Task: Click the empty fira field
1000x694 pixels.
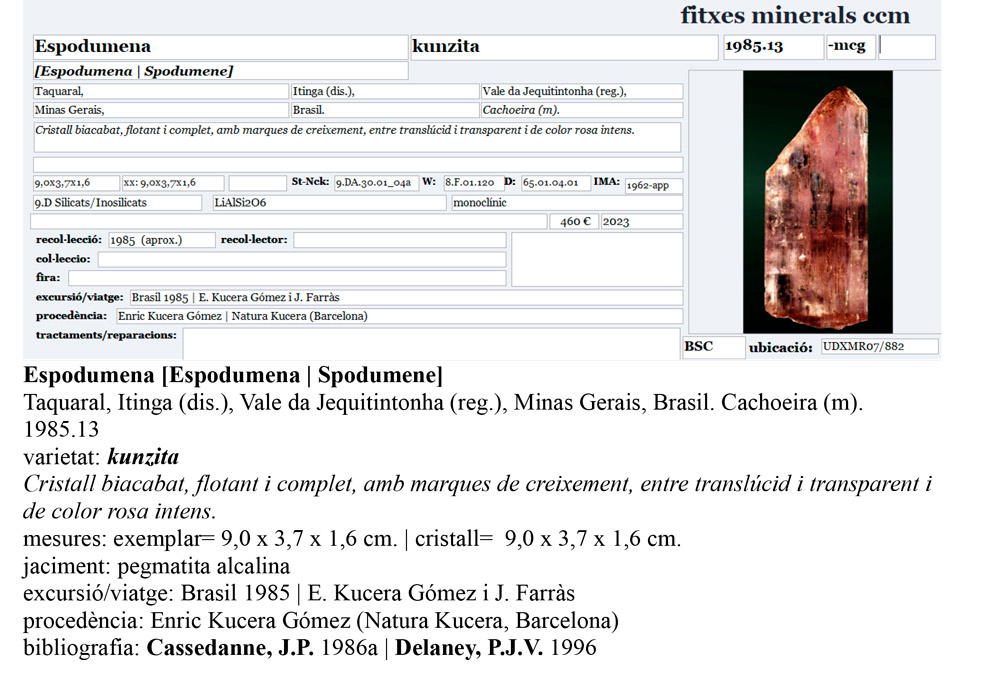Action: point(288,277)
